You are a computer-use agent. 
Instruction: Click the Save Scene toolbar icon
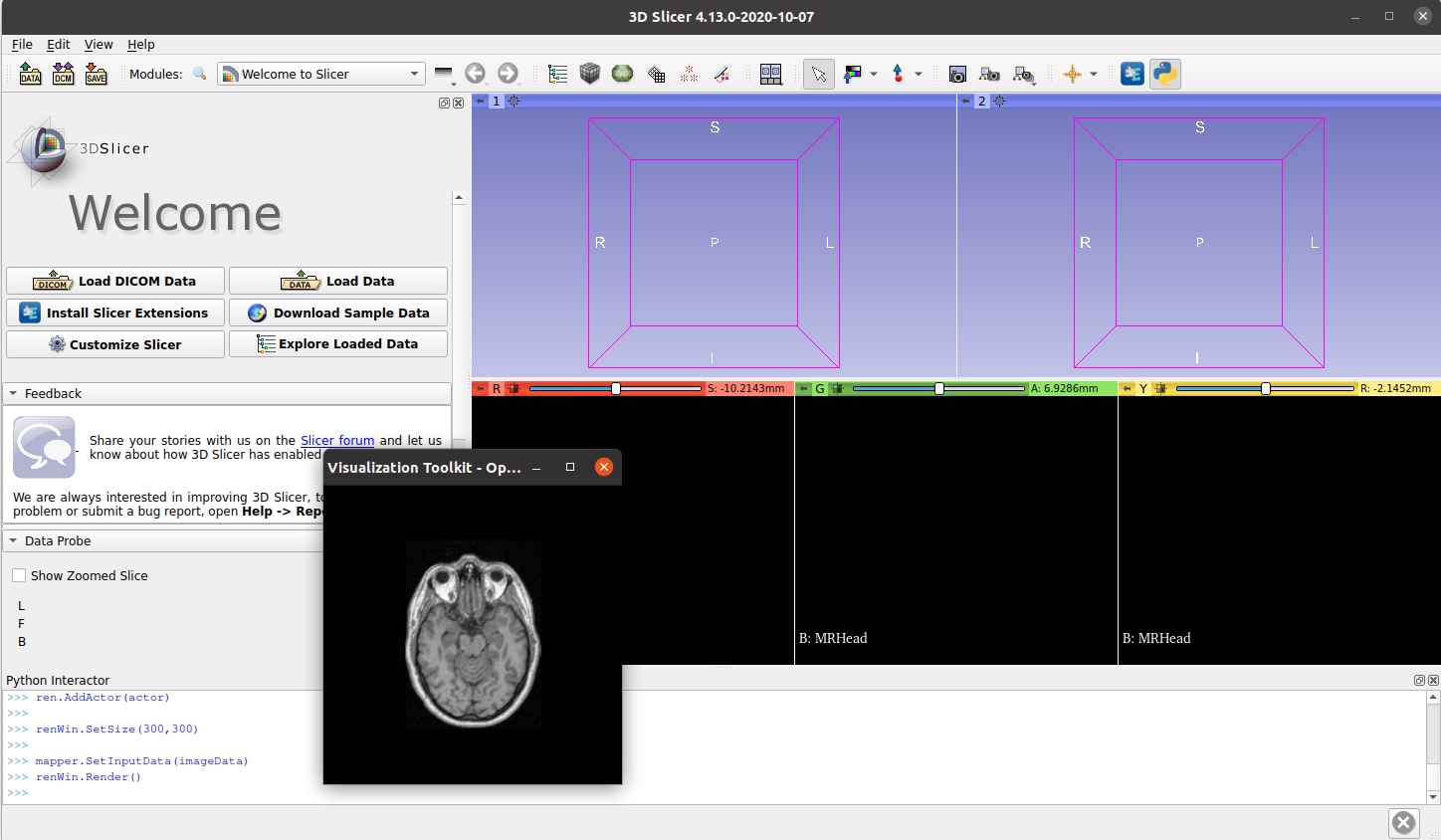click(96, 74)
